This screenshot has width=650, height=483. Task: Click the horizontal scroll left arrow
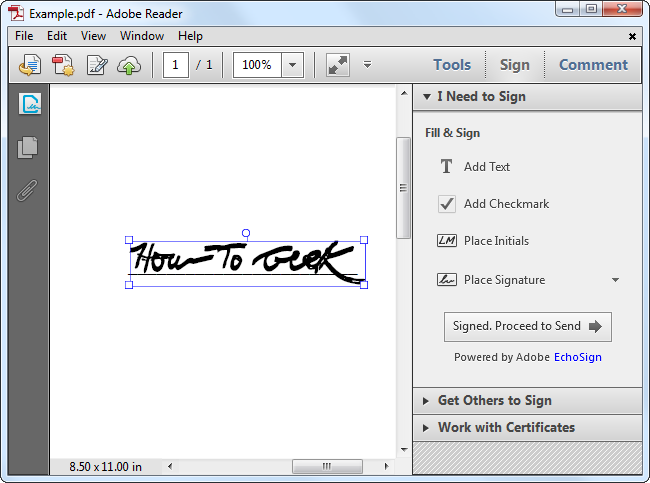tap(170, 466)
